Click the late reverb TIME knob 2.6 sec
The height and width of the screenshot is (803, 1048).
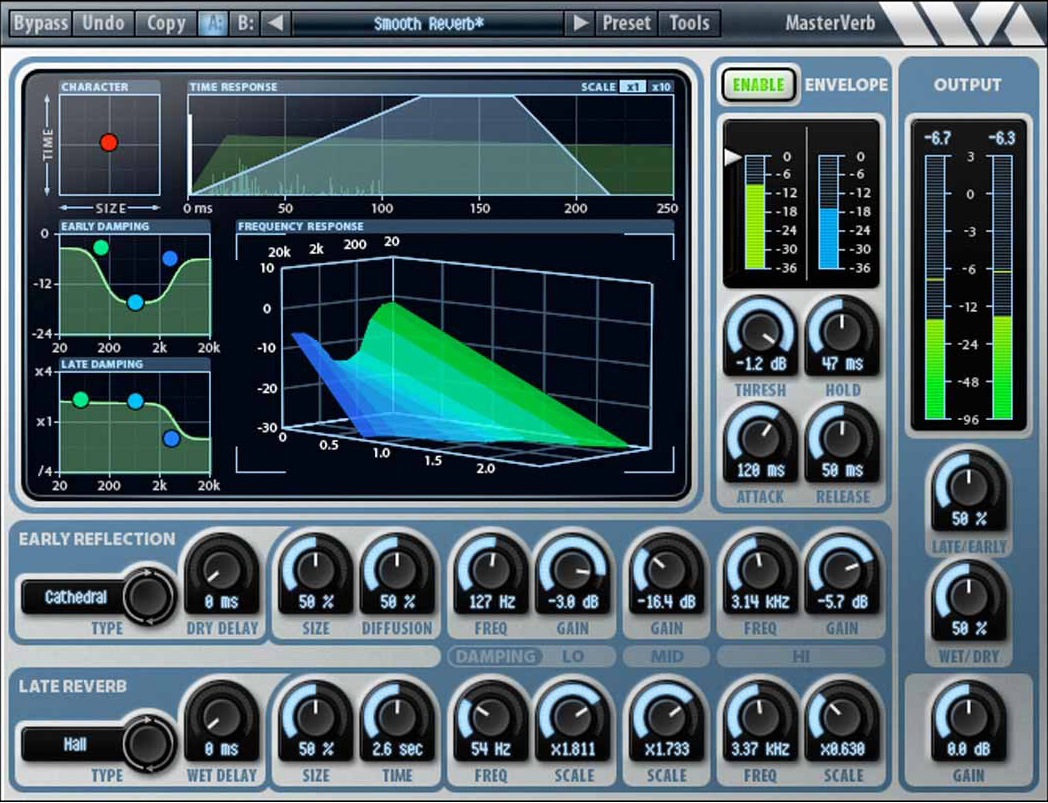(397, 717)
